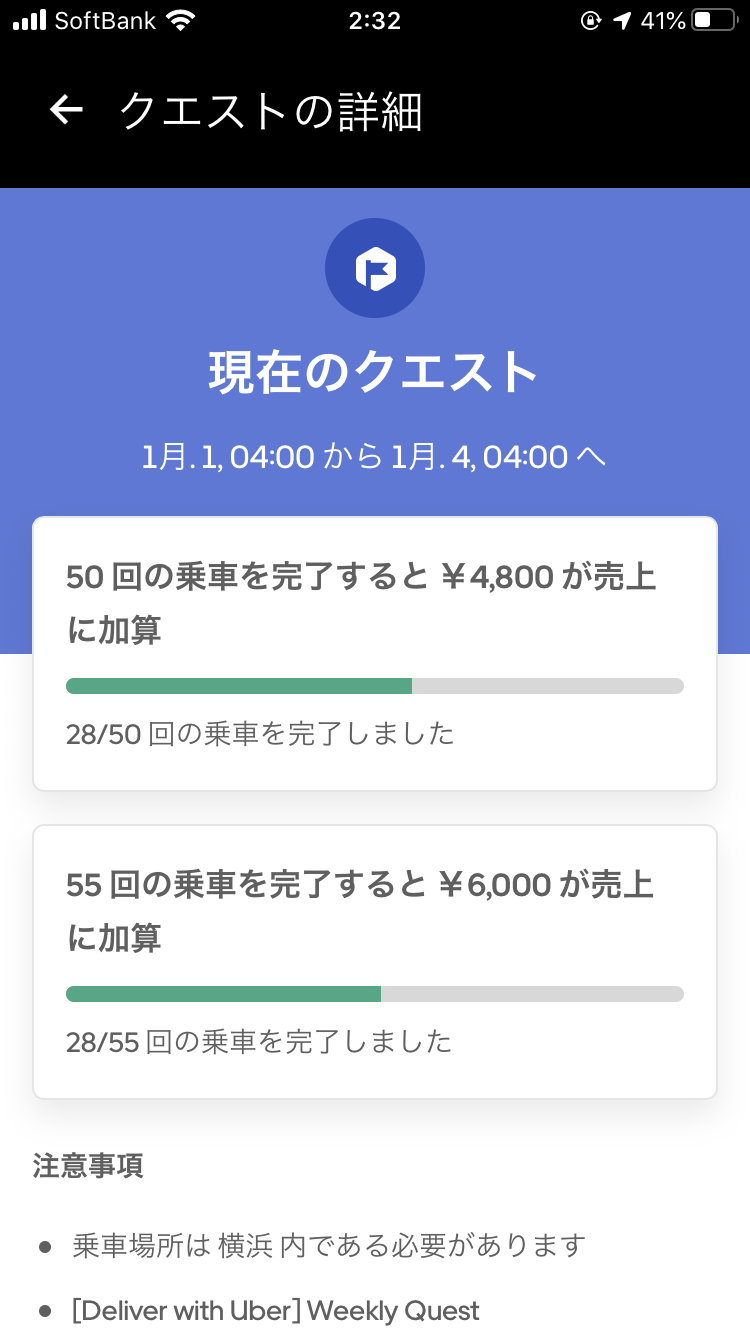Screen dimensions: 750x1334
Task: Tap the orientation lock status icon
Action: [591, 21]
